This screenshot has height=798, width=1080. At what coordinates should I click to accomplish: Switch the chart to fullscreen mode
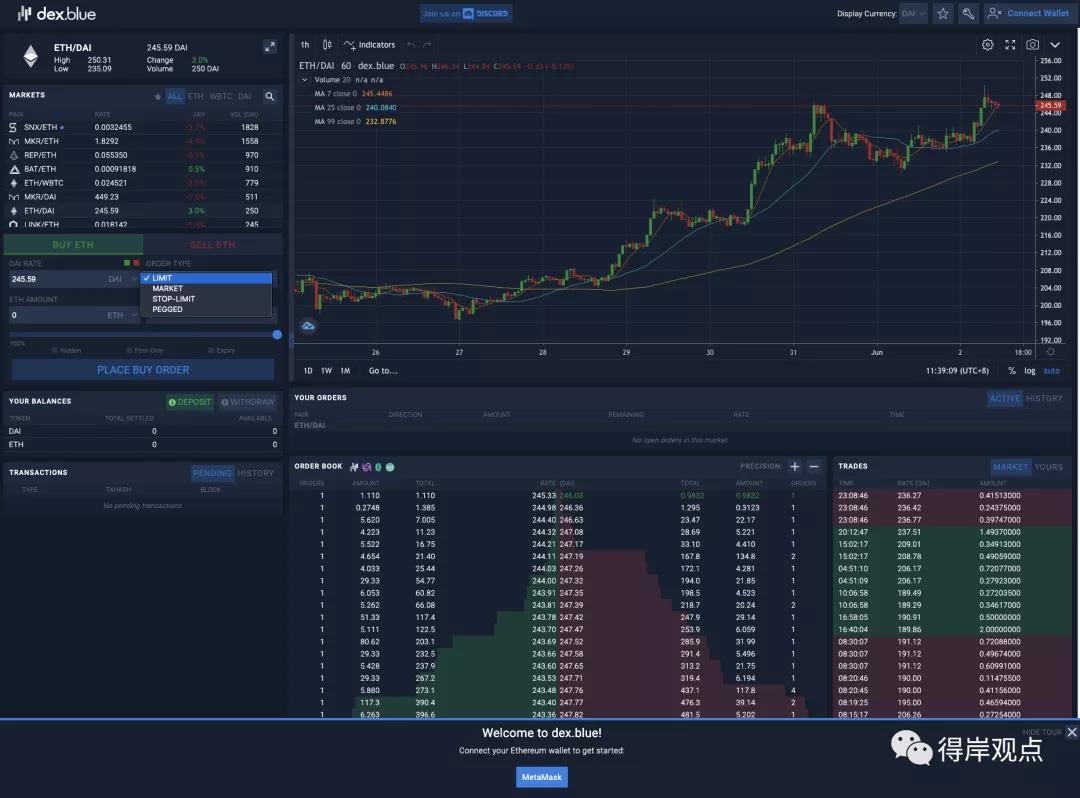pos(1010,45)
